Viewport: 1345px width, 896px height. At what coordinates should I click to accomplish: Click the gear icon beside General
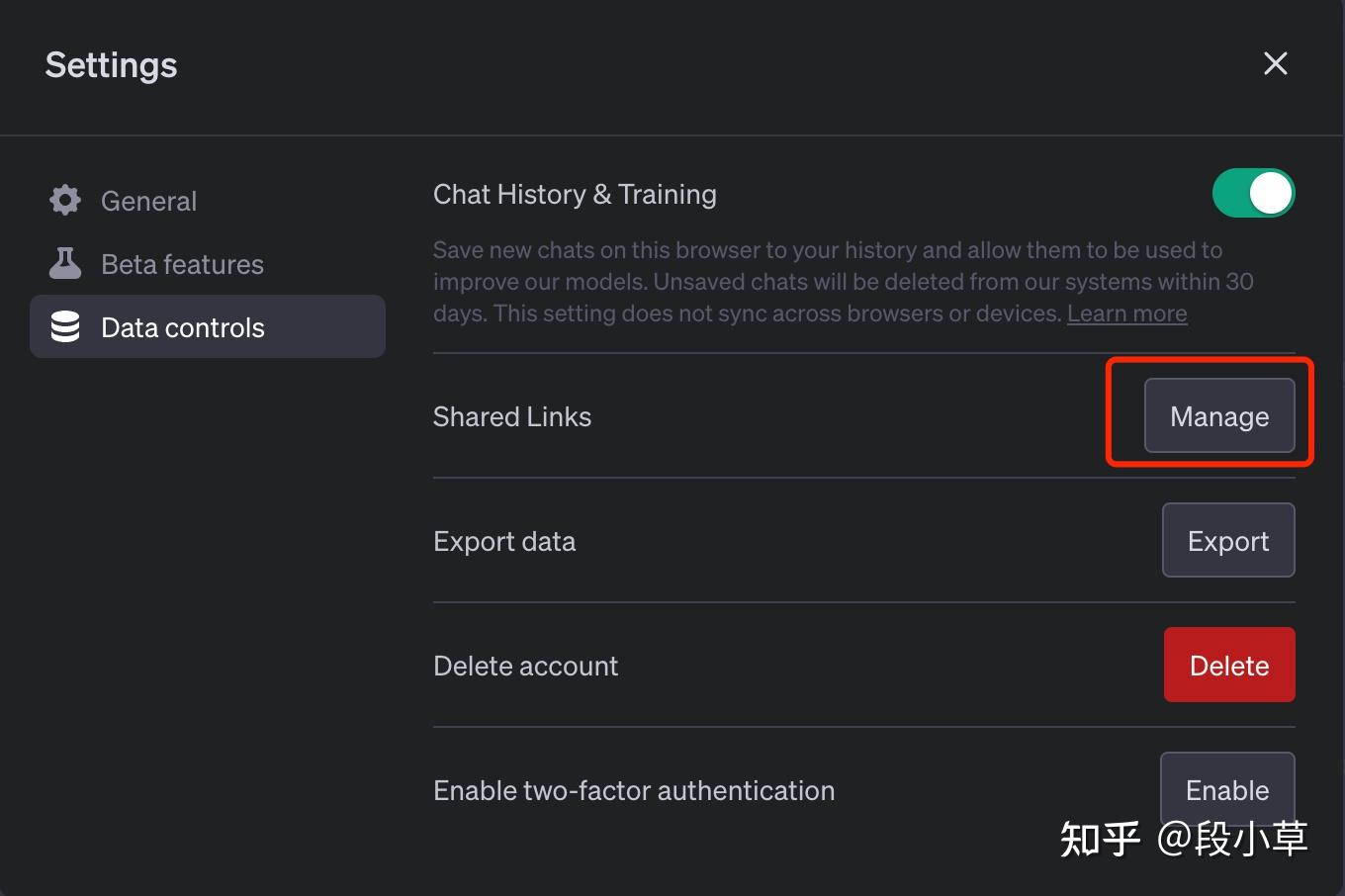65,201
